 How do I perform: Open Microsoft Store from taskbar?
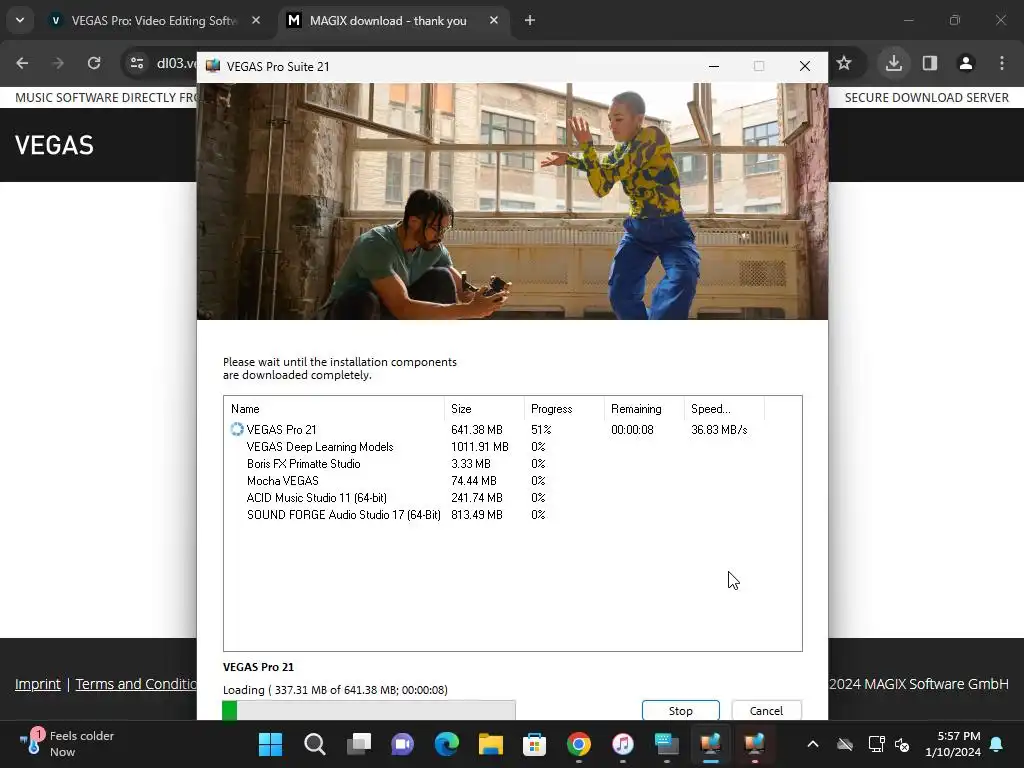point(534,744)
